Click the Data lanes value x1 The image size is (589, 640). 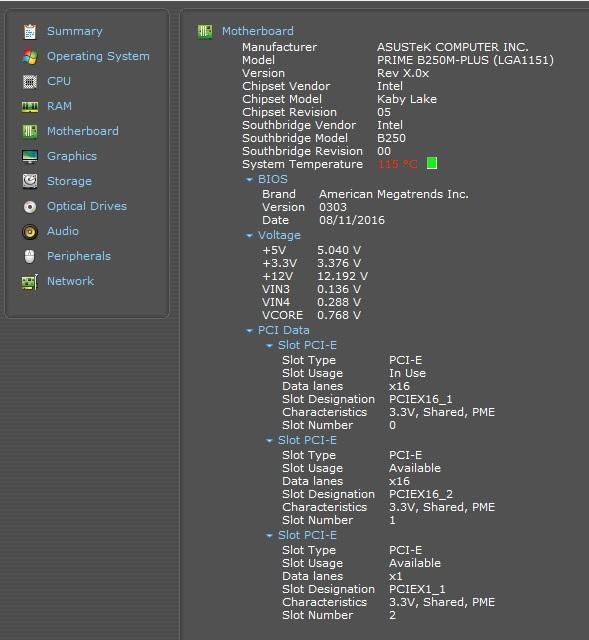point(396,576)
